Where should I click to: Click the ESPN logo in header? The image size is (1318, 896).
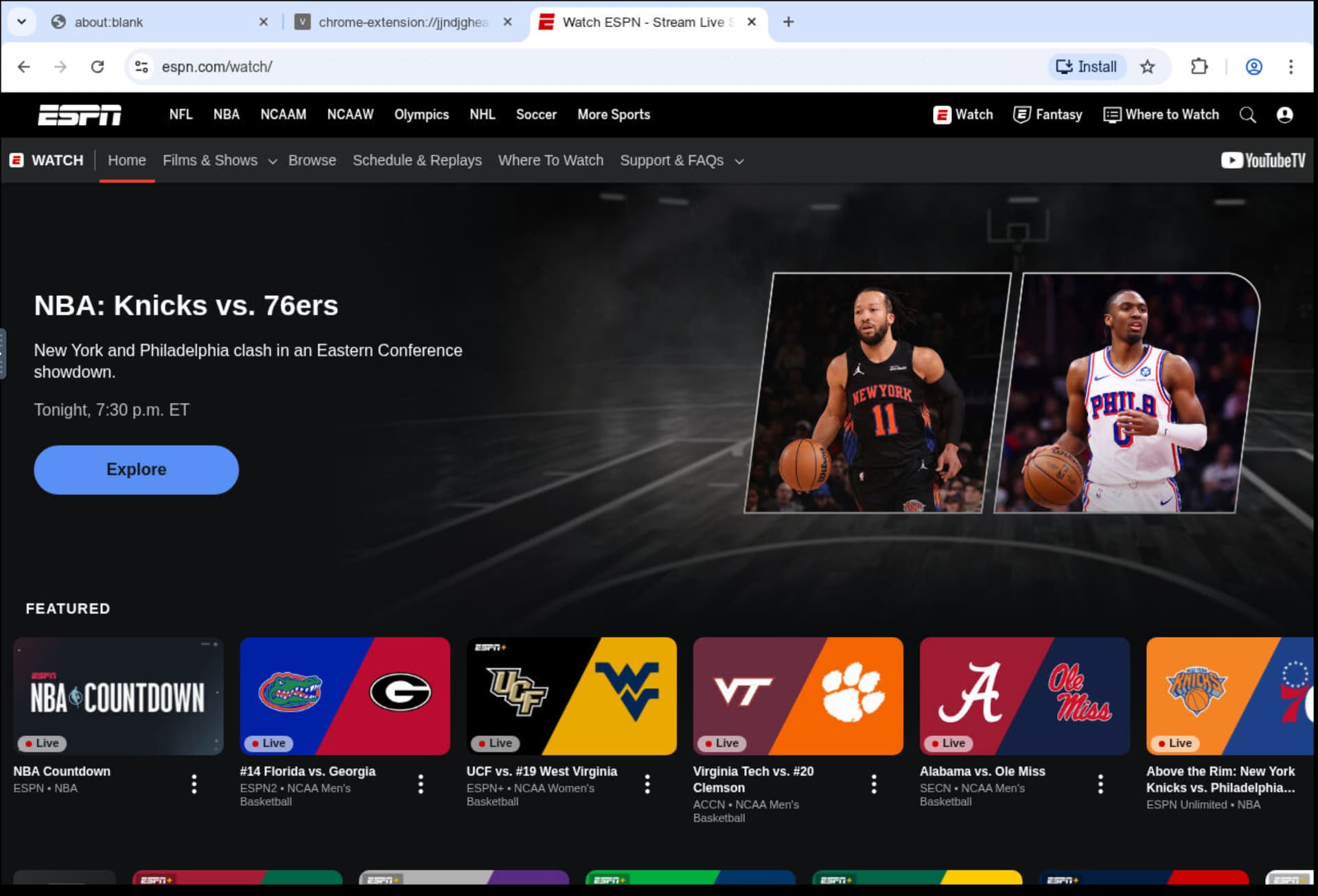click(79, 115)
